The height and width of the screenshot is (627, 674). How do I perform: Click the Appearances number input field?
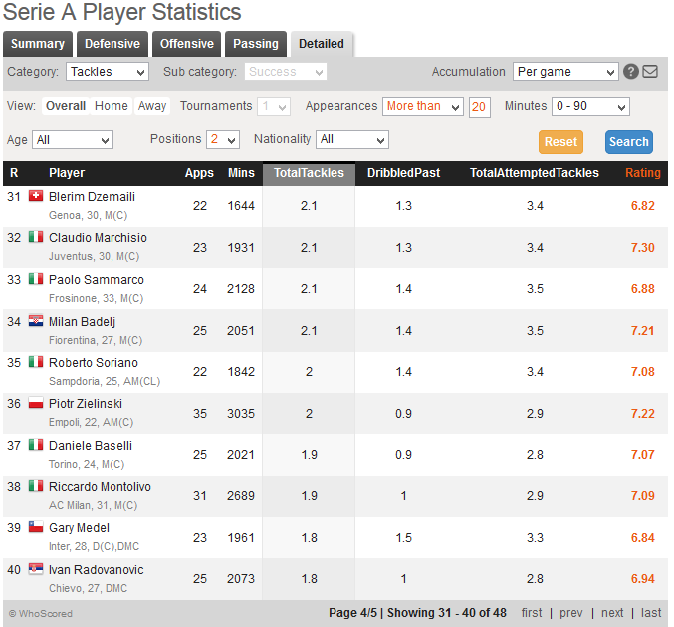coord(479,107)
